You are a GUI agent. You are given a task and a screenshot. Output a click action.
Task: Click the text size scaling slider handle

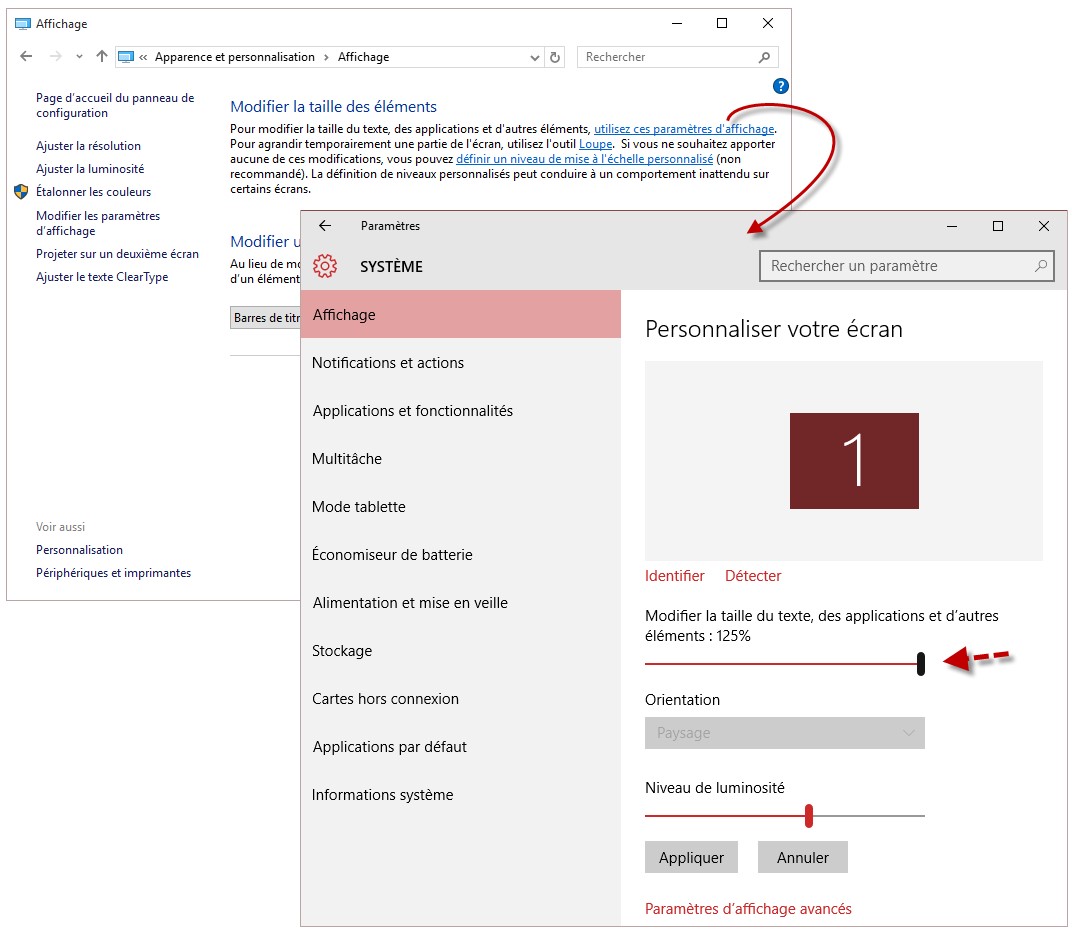coord(921,664)
